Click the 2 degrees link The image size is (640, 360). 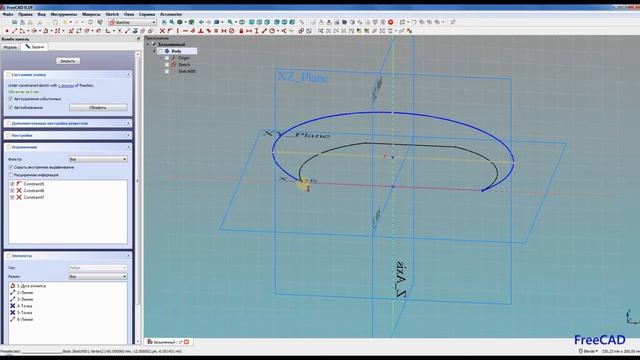click(66, 86)
